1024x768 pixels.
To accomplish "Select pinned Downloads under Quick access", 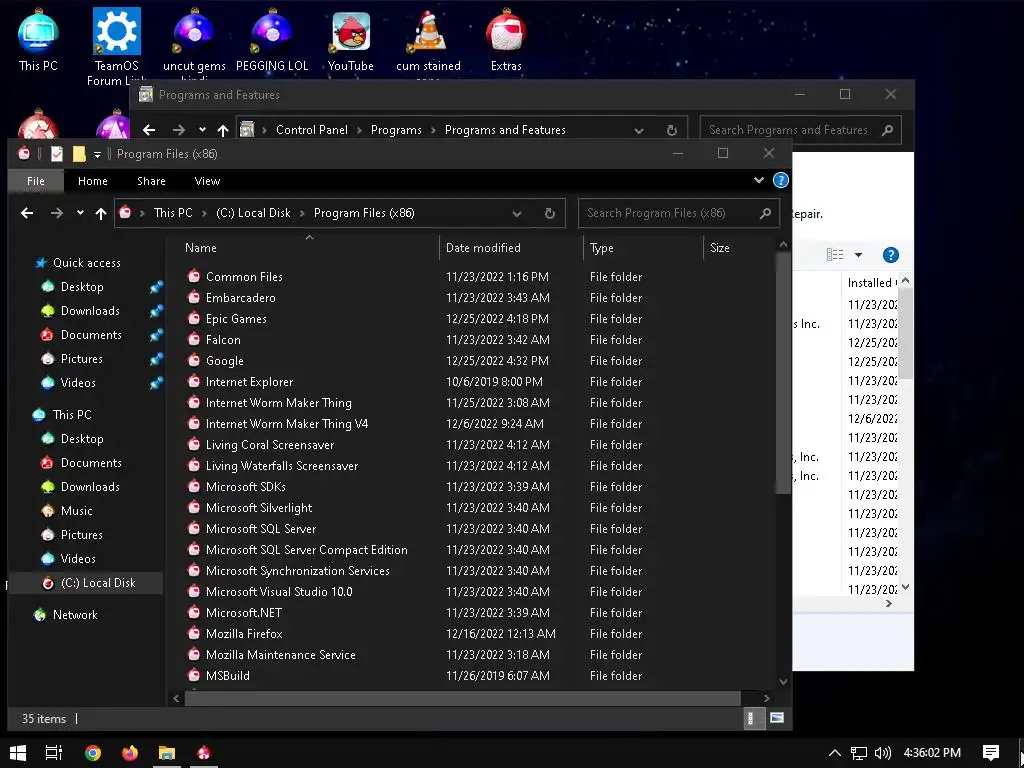I will pyautogui.click(x=90, y=311).
